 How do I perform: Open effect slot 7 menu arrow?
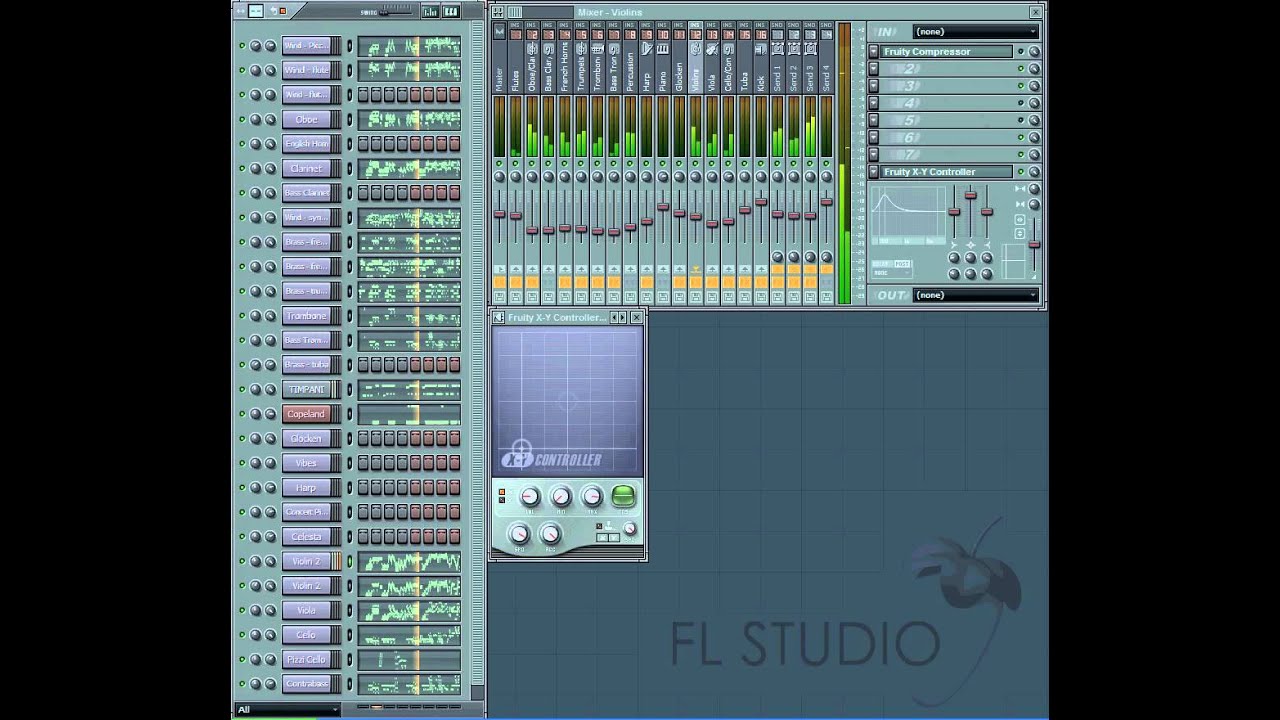[873, 154]
